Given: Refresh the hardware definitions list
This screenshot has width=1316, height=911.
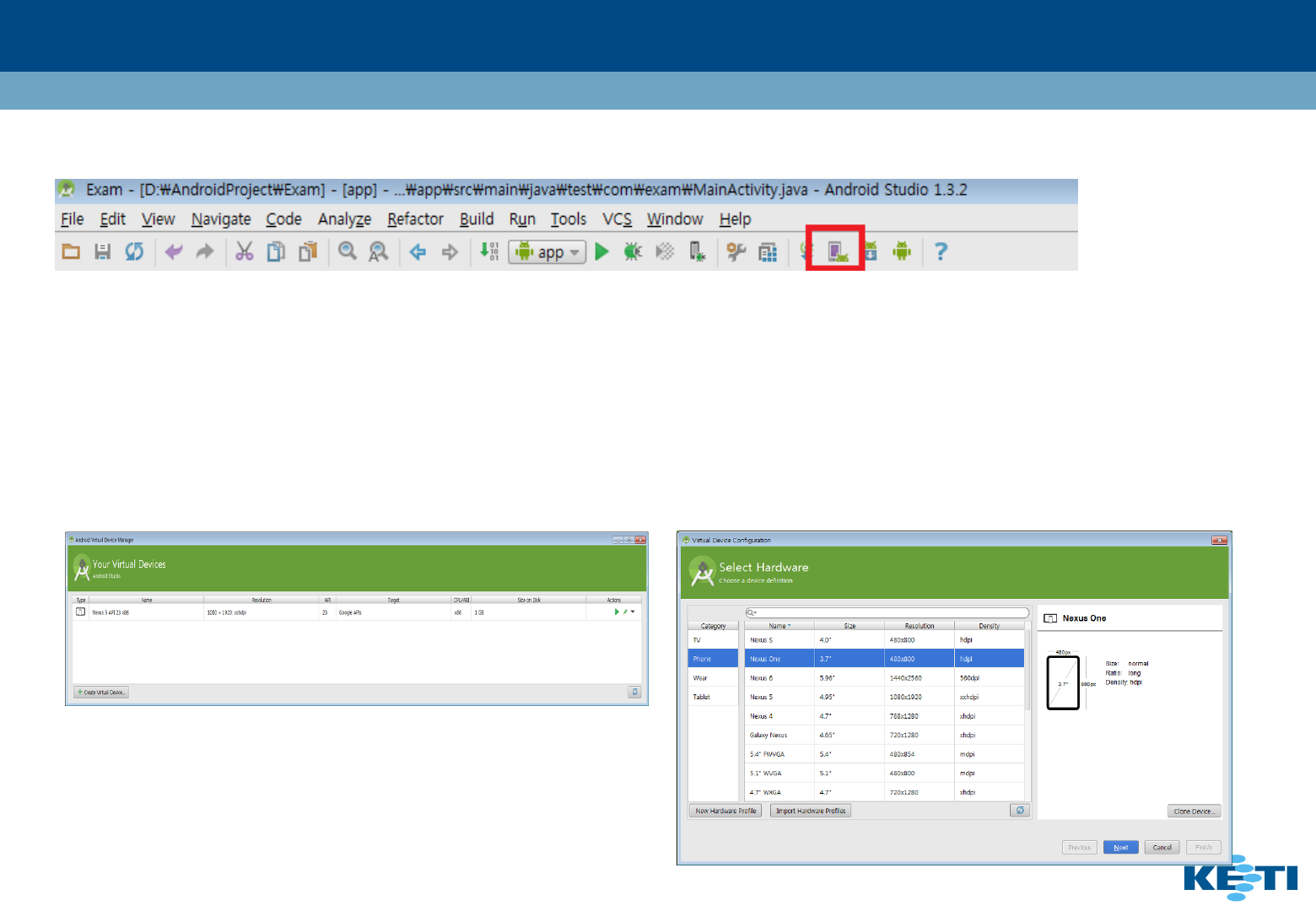Looking at the screenshot, I should [1020, 811].
